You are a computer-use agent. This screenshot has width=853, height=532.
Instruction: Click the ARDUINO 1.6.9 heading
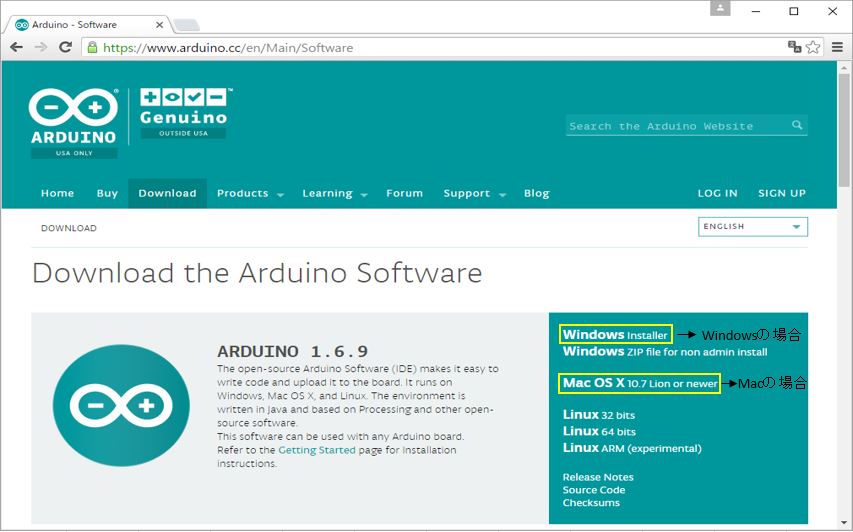293,351
